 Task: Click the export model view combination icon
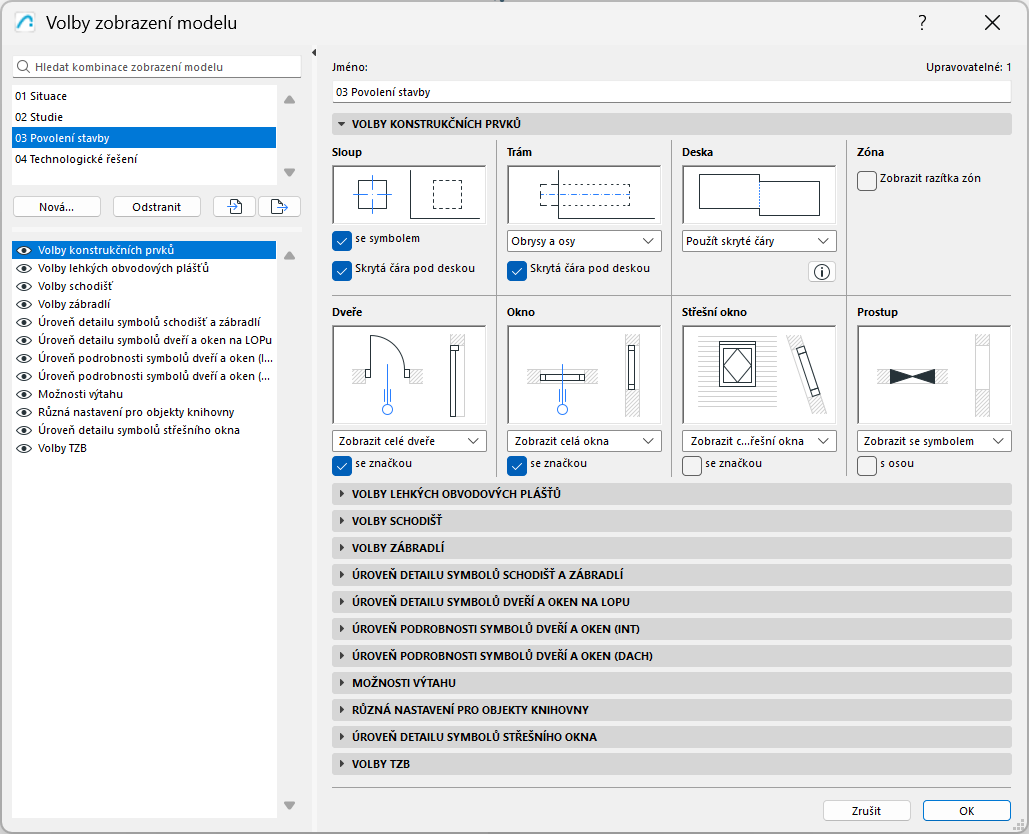click(280, 206)
